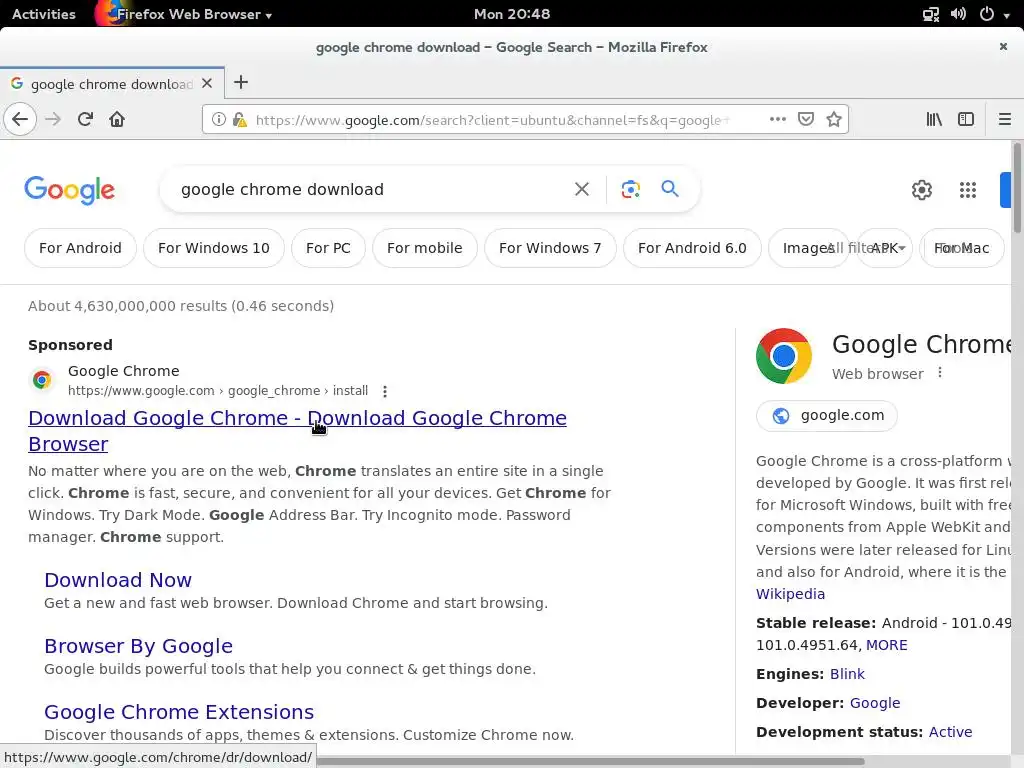Click into the Google search query field

tap(366, 189)
